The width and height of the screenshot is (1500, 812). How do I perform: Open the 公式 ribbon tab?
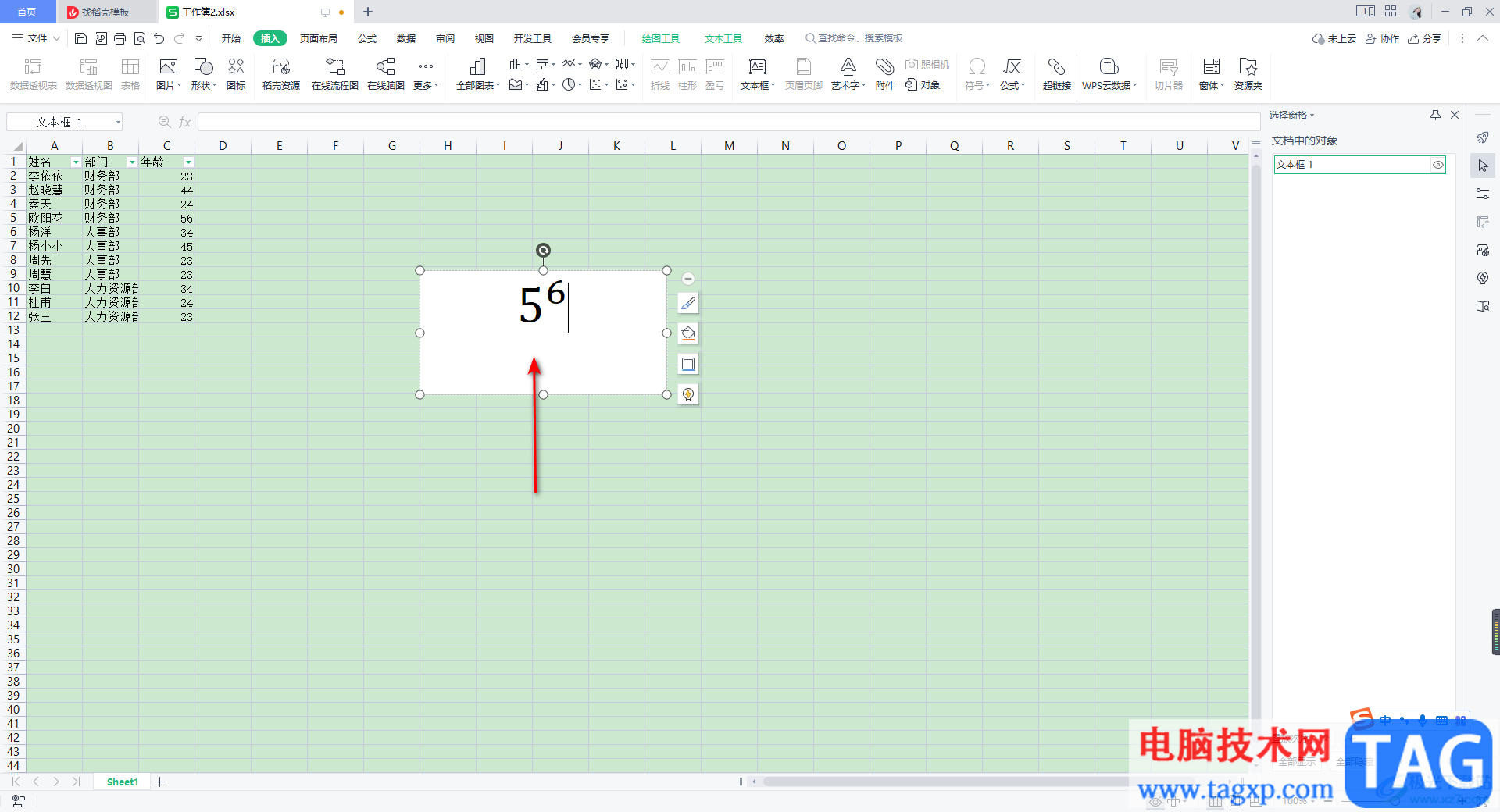click(x=366, y=38)
